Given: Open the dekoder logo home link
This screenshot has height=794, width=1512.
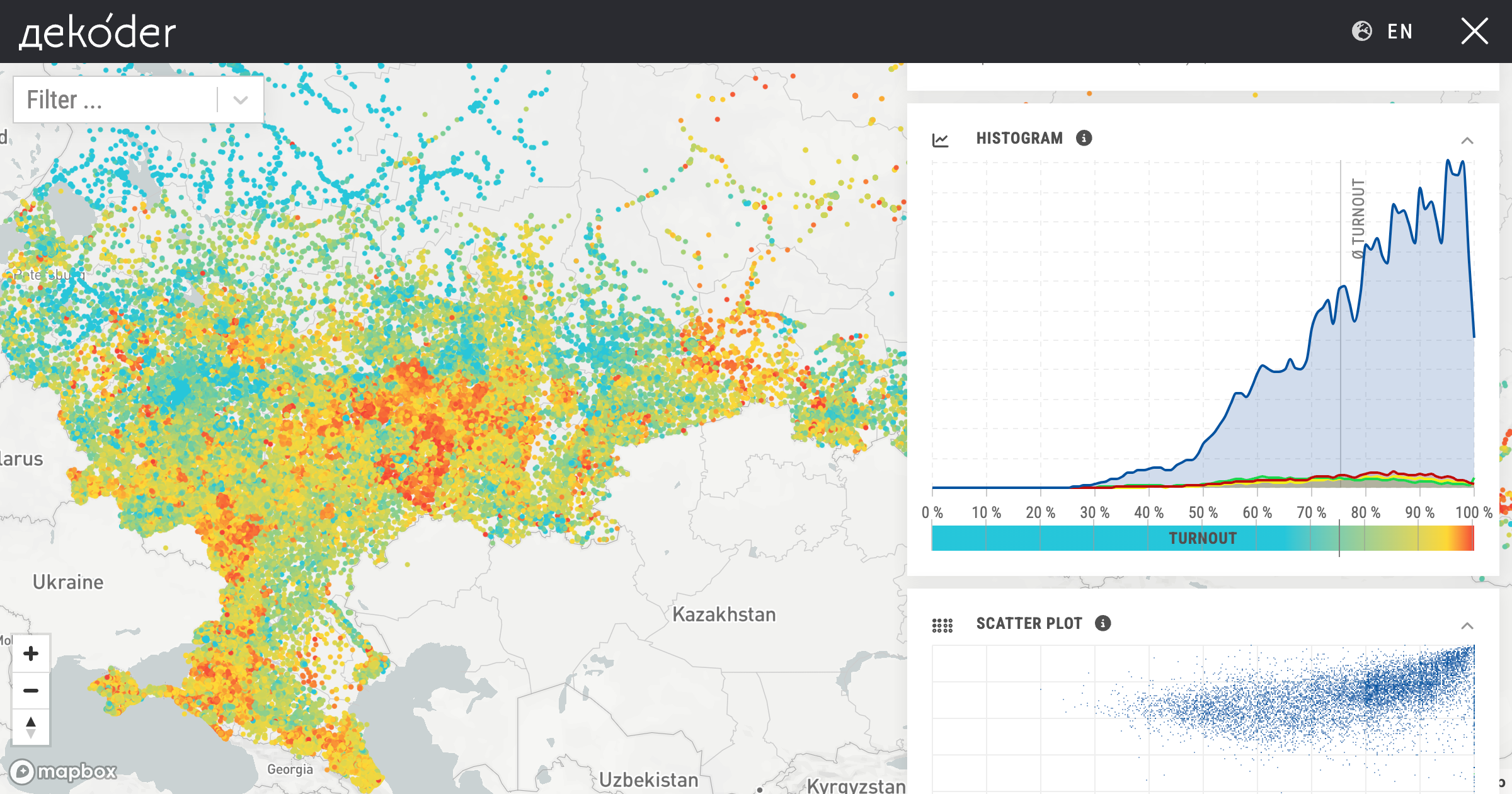Looking at the screenshot, I should coord(98,32).
